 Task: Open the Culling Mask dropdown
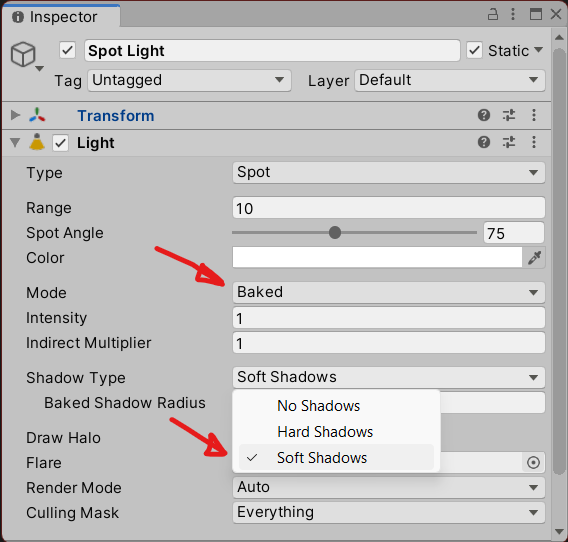pyautogui.click(x=389, y=513)
